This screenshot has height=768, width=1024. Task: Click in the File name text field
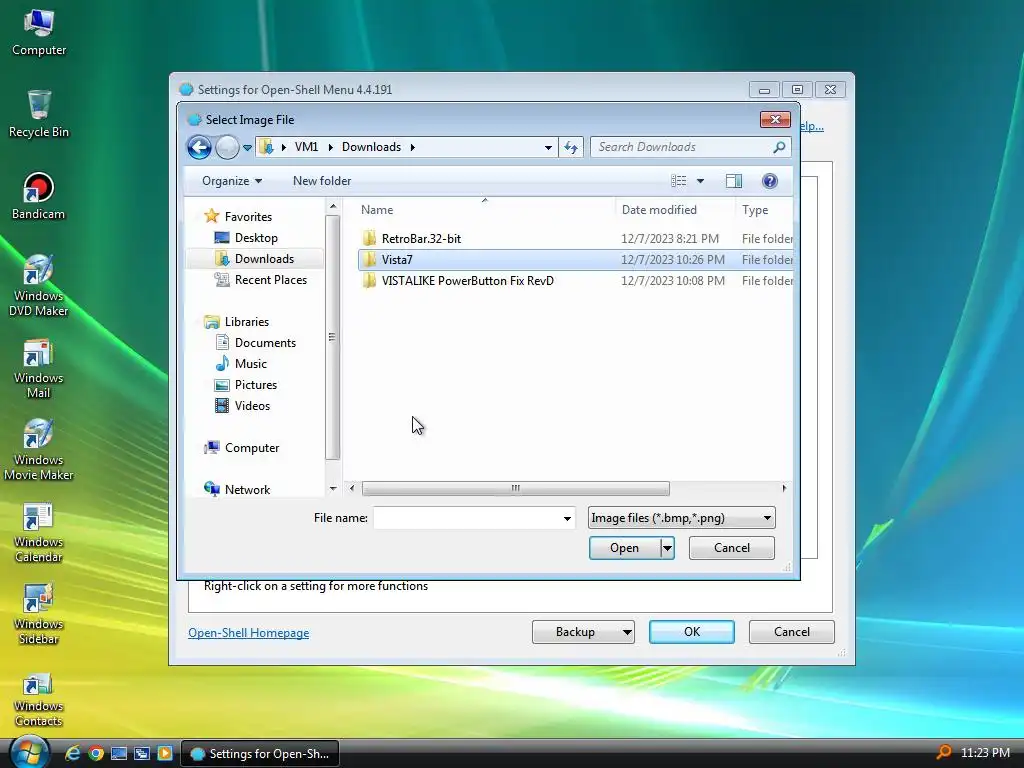pos(466,519)
